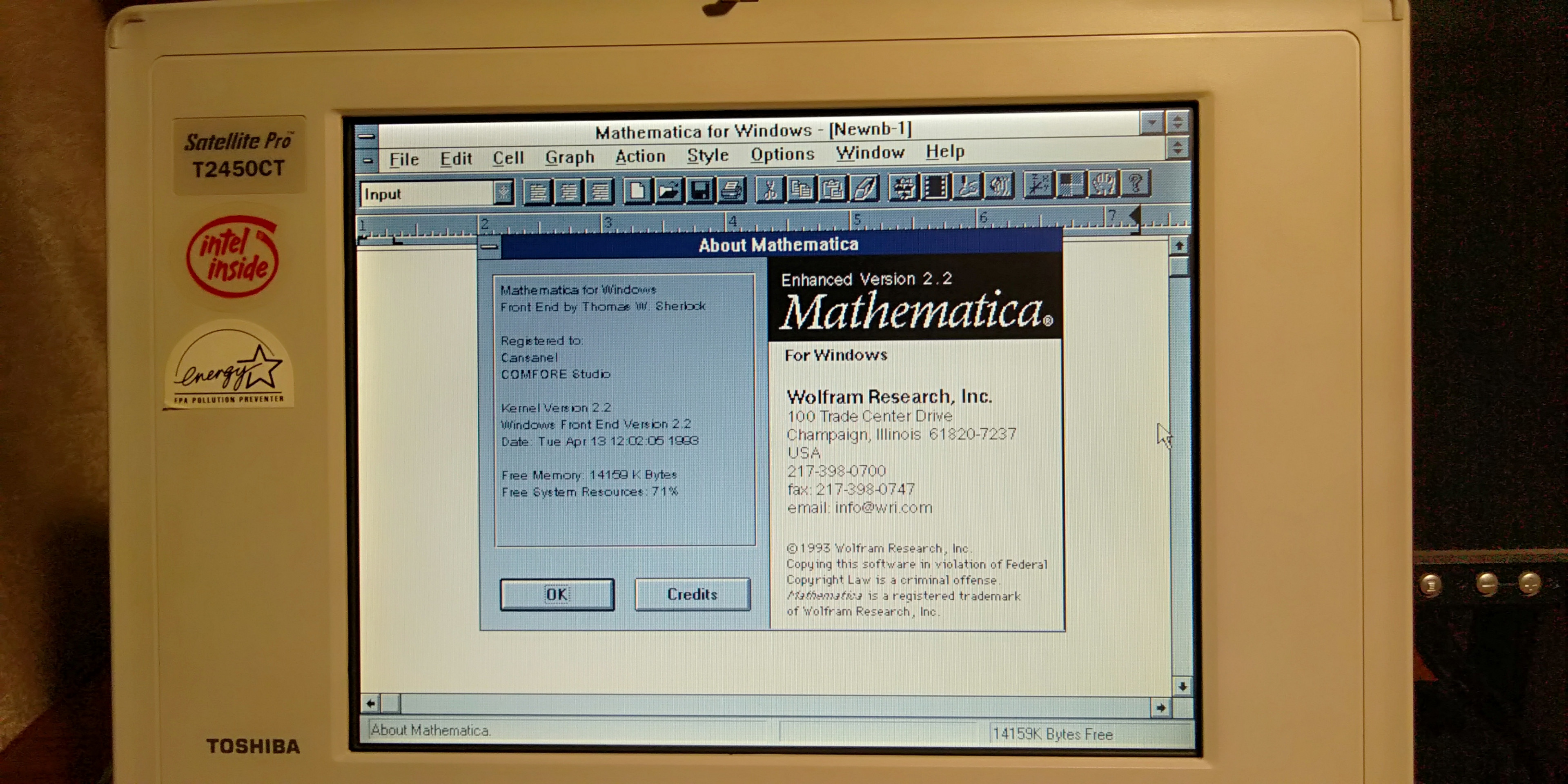This screenshot has width=1568, height=784.
Task: Open the Cell menu
Action: pyautogui.click(x=508, y=158)
